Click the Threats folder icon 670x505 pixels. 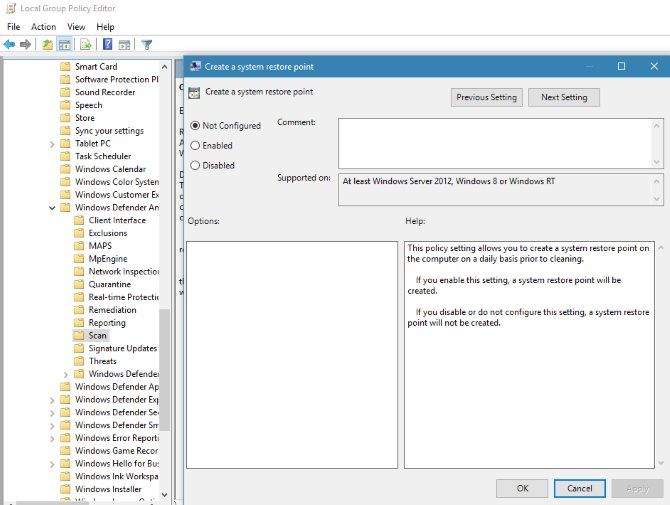click(79, 361)
